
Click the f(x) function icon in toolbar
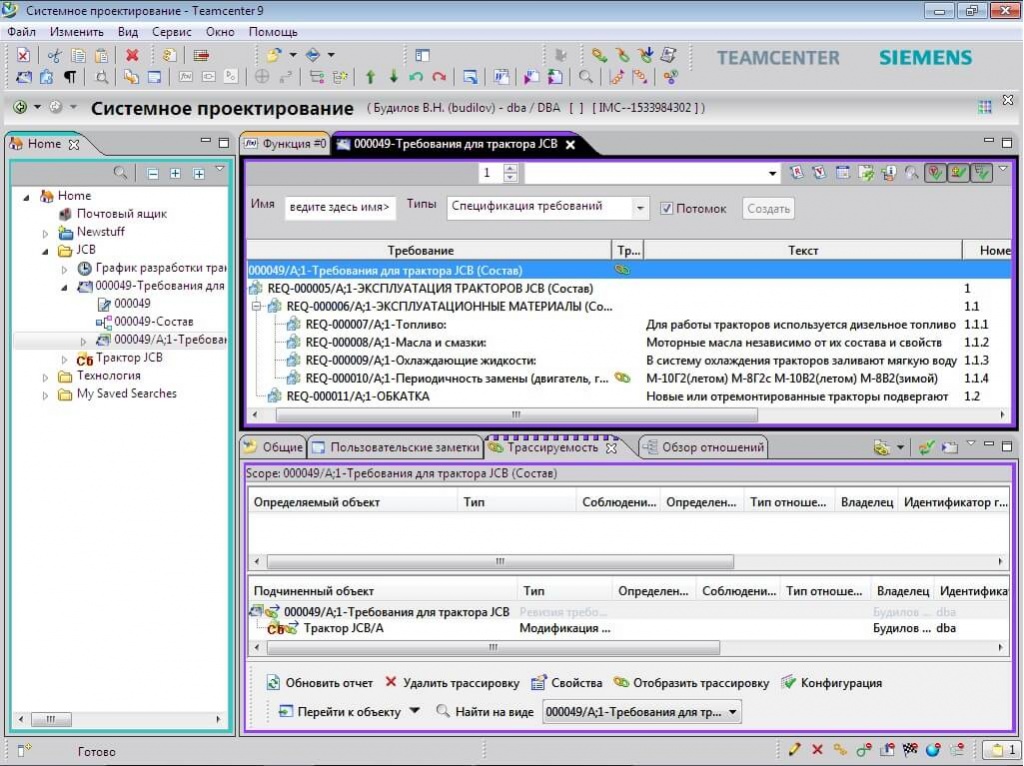[x=185, y=77]
